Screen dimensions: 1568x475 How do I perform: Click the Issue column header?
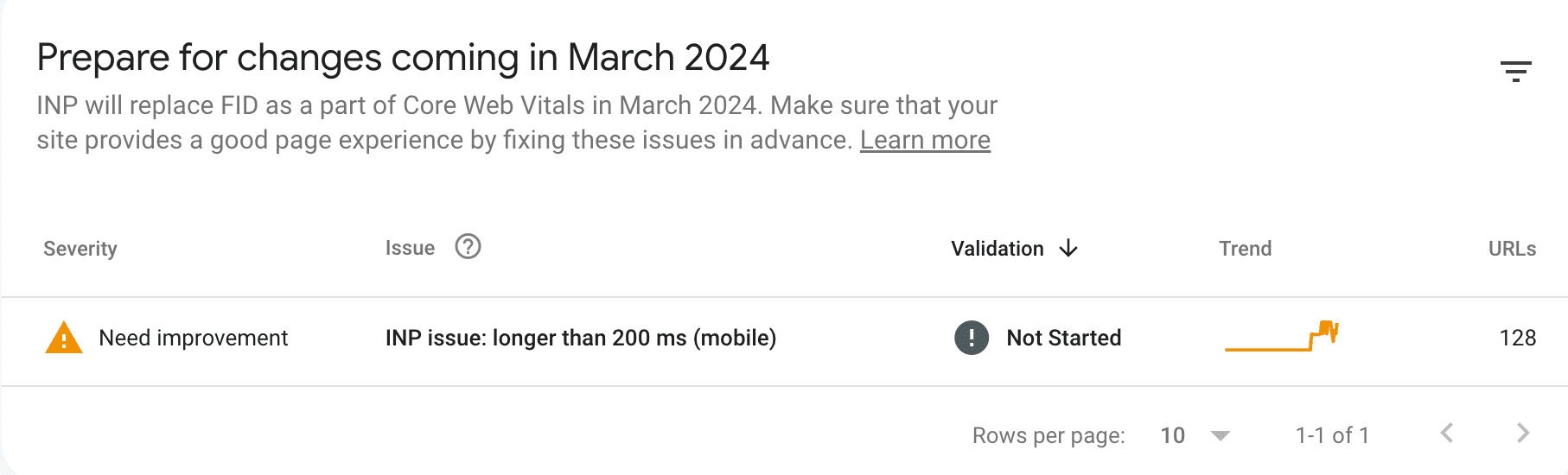[x=410, y=249]
